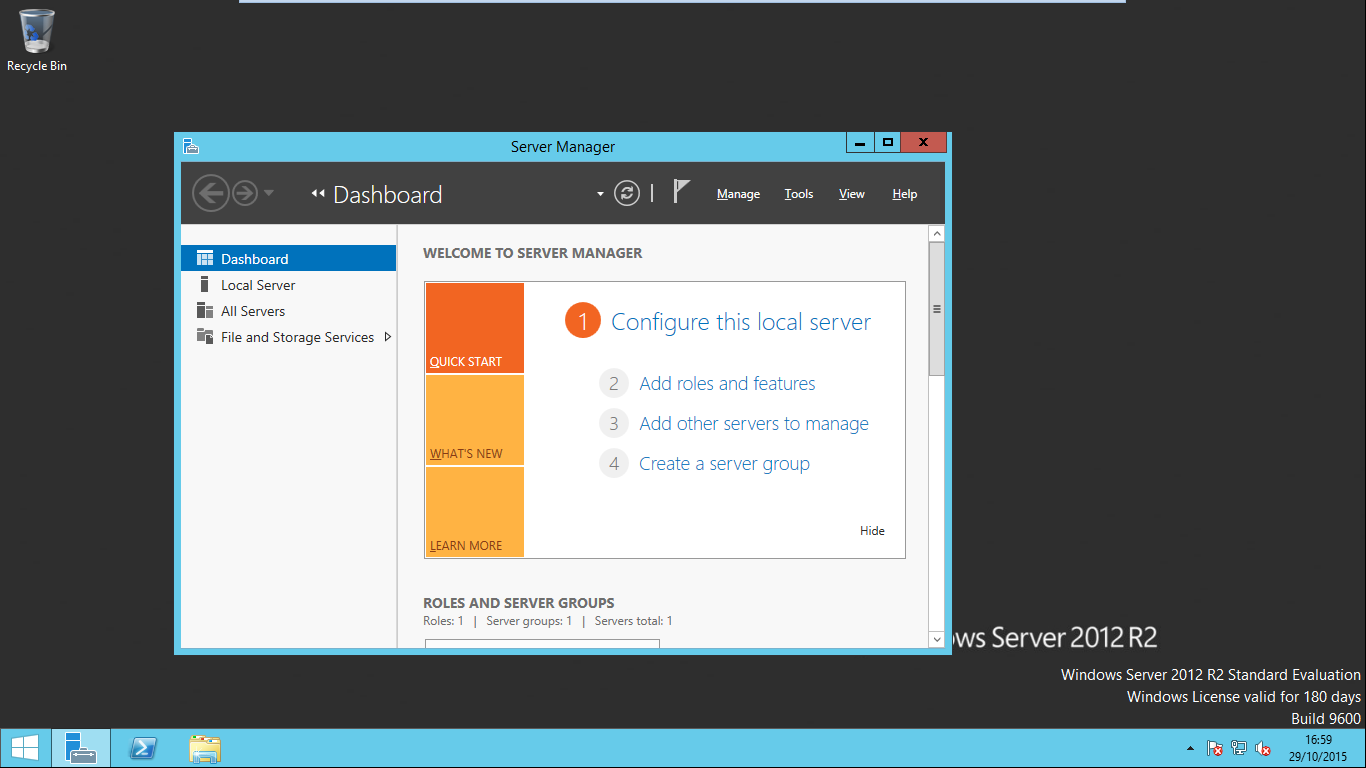Minimize the Server Manager window
This screenshot has width=1366, height=768.
tap(860, 142)
